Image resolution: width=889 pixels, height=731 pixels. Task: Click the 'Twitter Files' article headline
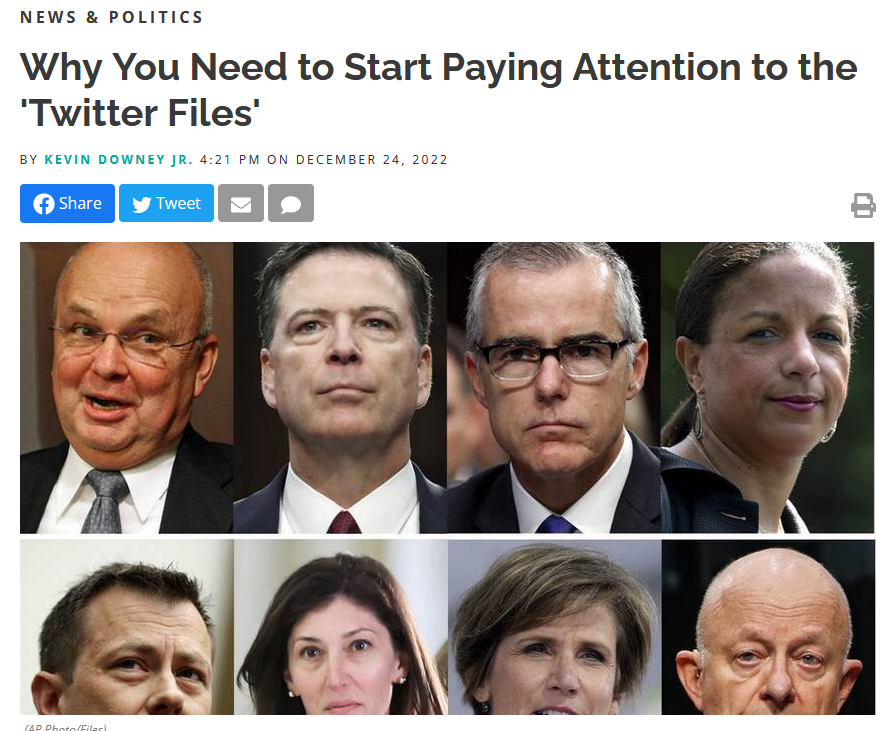(438, 90)
